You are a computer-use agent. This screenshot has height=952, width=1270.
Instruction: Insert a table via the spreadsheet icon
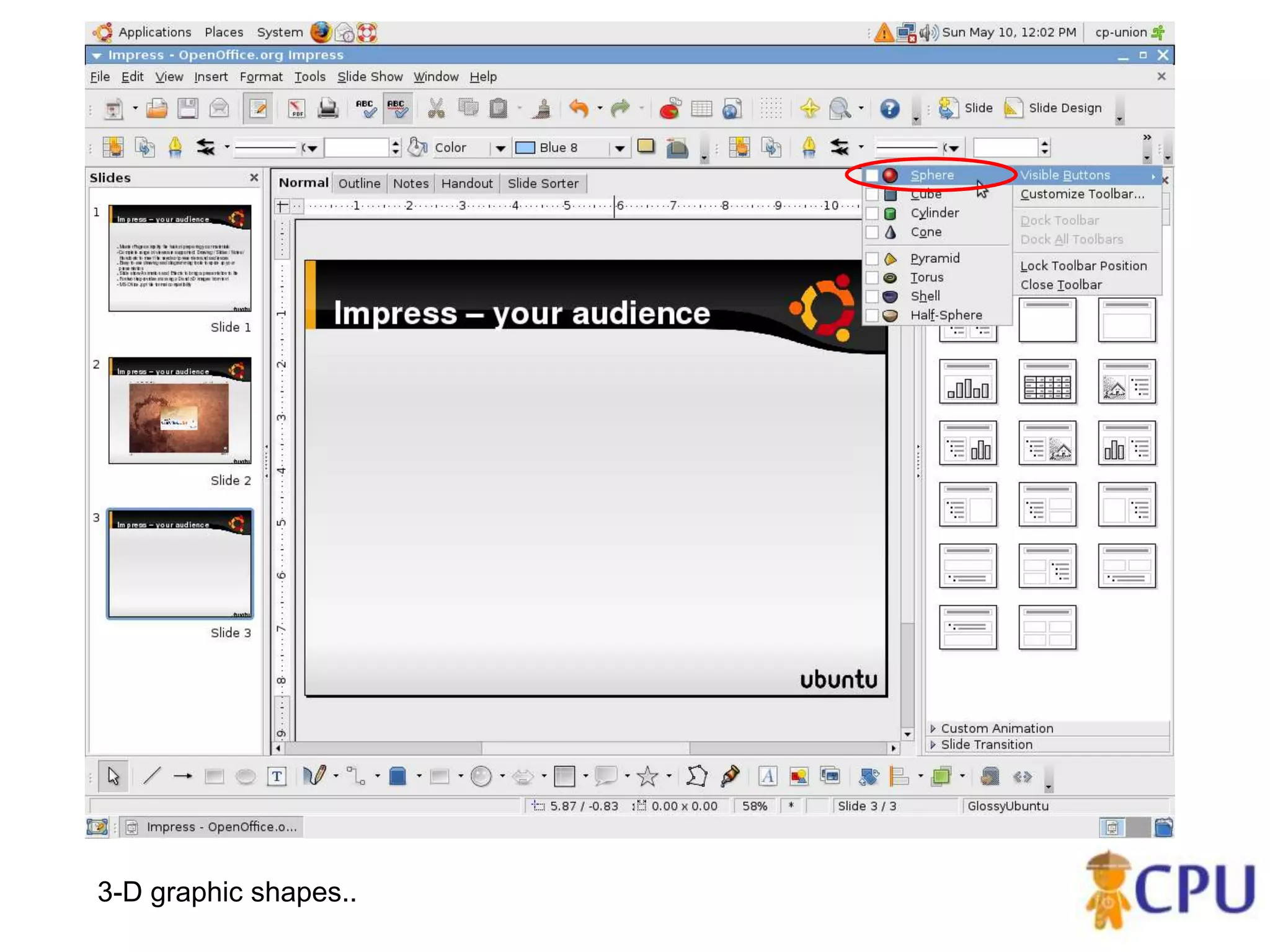tap(701, 109)
